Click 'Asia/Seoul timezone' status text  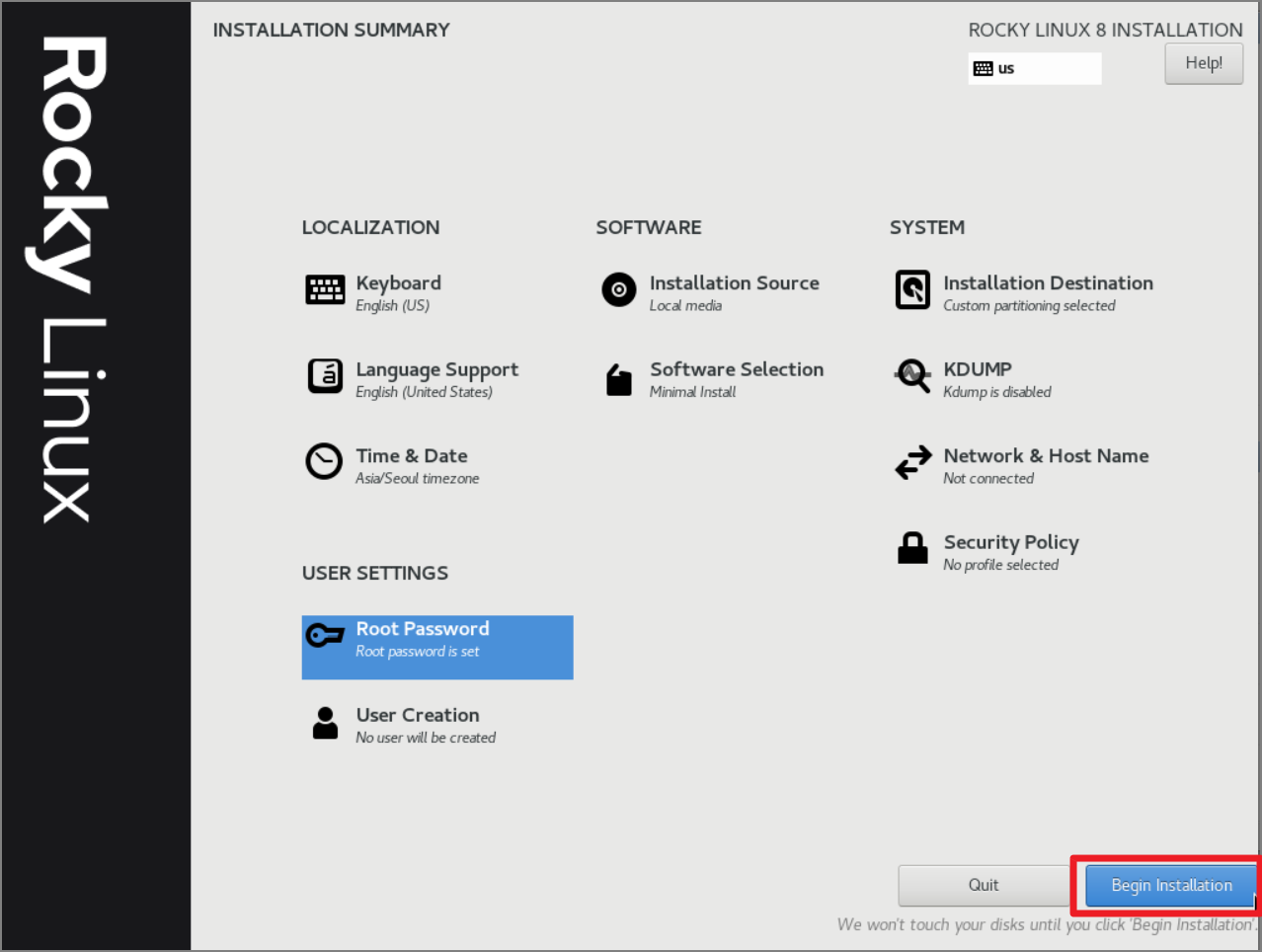coord(417,479)
